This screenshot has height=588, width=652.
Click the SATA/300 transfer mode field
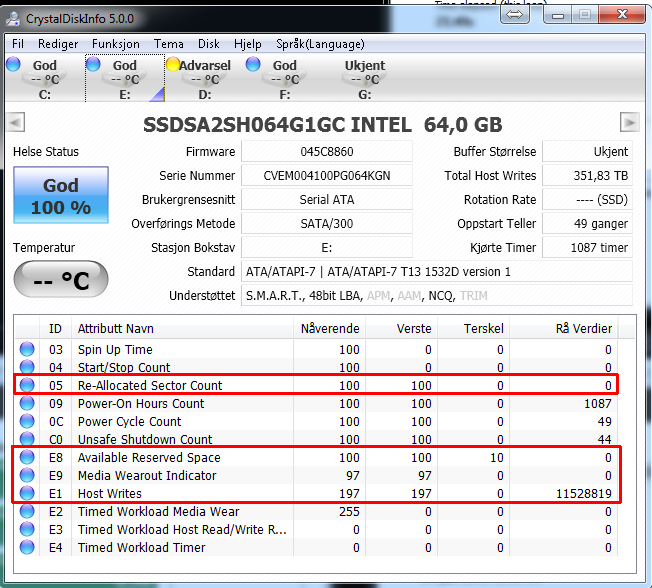click(x=327, y=224)
